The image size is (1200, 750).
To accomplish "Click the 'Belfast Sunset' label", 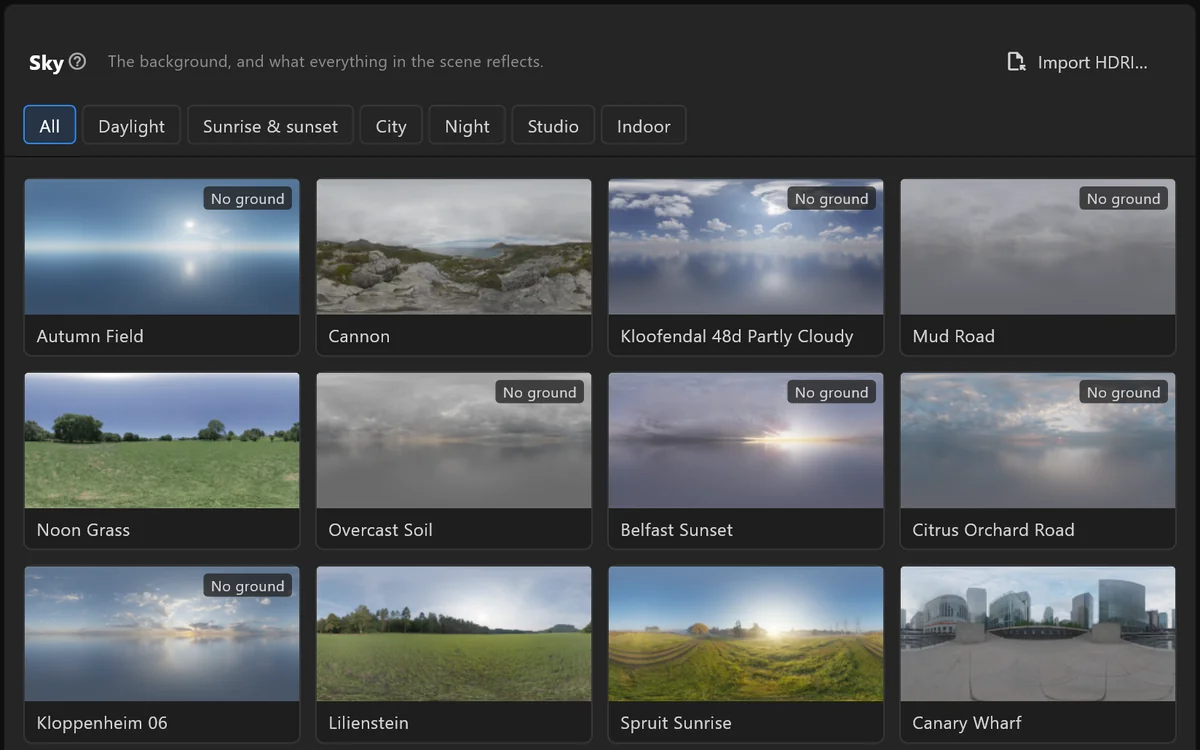I will (676, 530).
